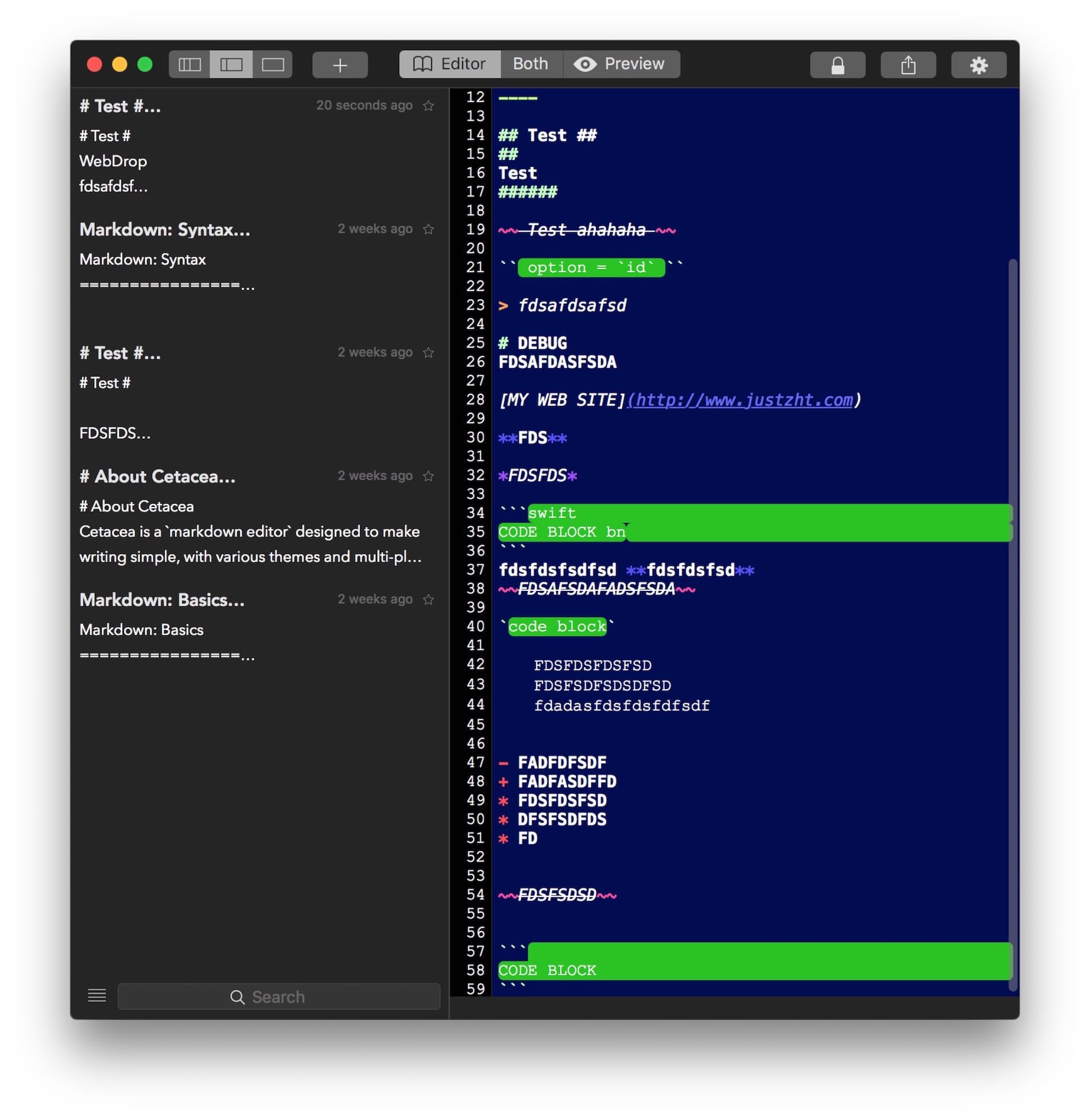Viewport: 1090px width, 1120px height.
Task: Switch to Editor mode tab
Action: [450, 64]
